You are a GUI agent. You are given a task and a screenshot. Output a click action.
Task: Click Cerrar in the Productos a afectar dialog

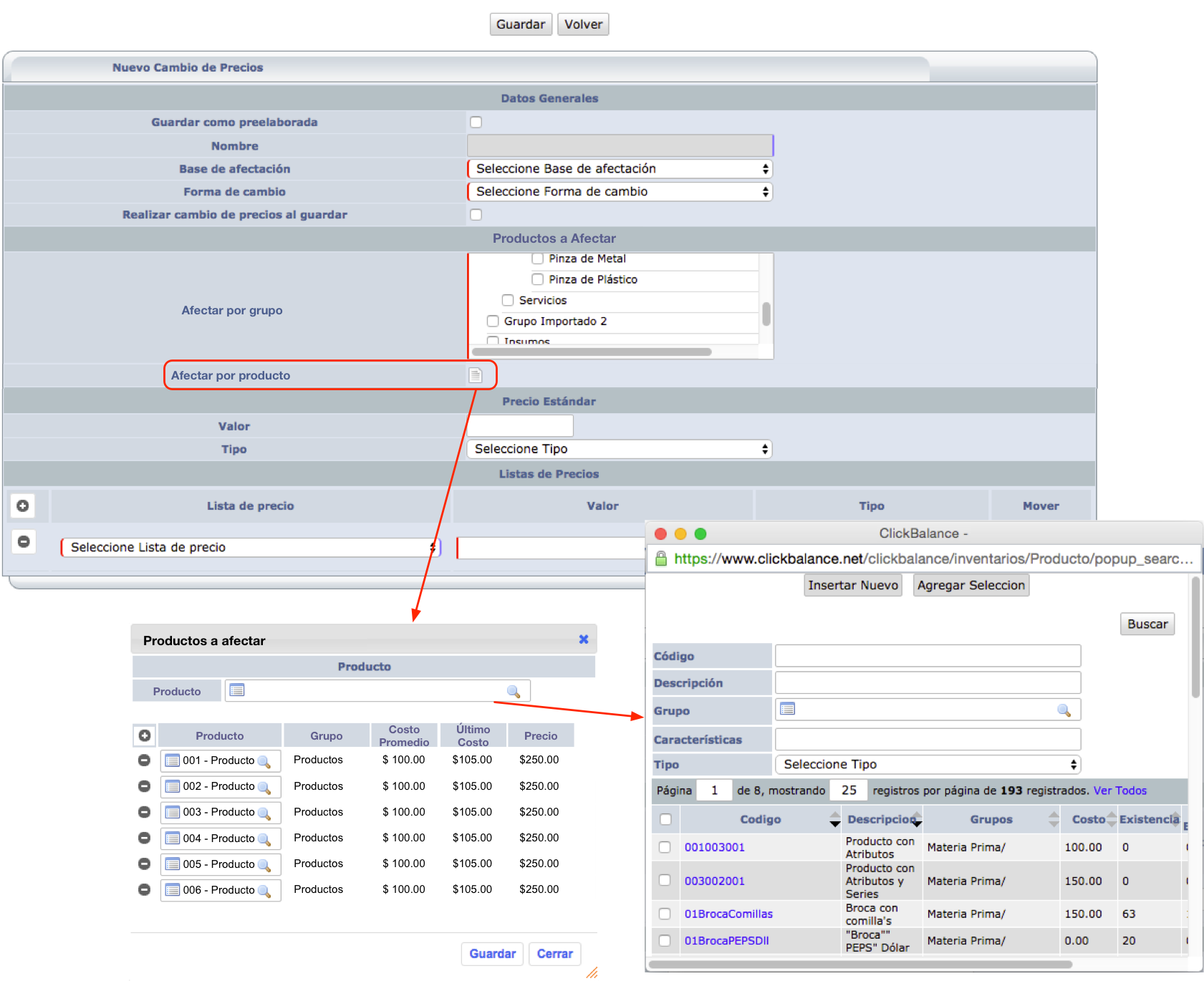click(555, 954)
